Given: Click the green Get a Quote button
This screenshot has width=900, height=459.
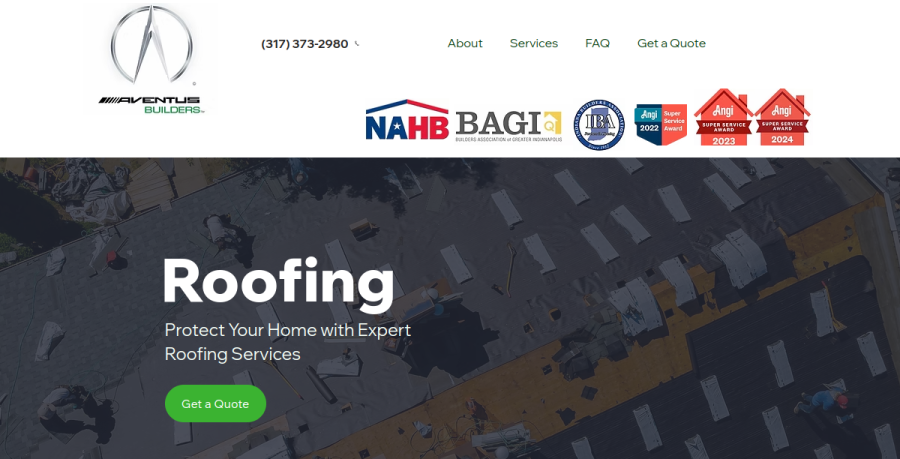Looking at the screenshot, I should pyautogui.click(x=215, y=403).
